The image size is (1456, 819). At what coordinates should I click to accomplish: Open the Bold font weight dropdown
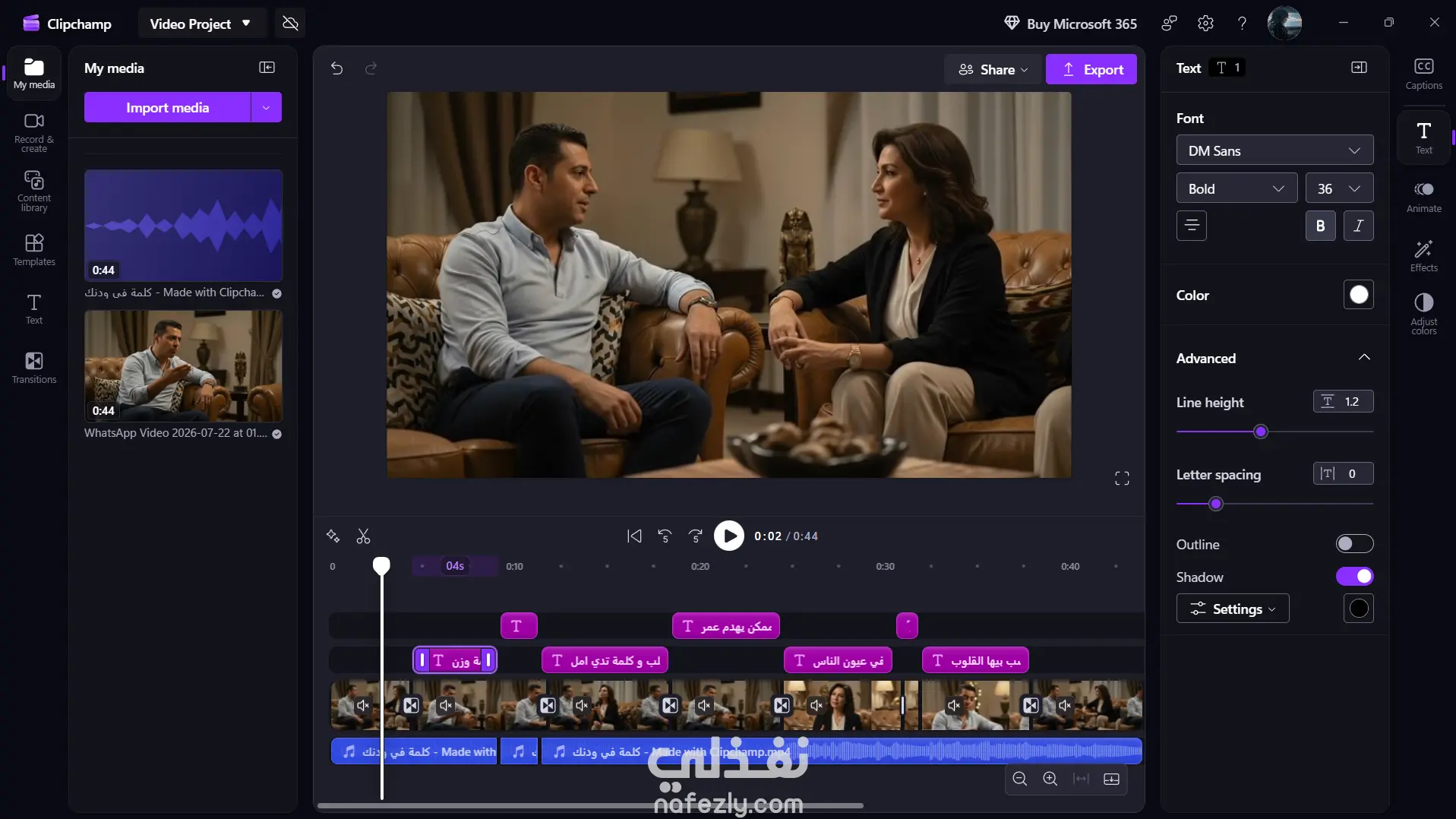[1236, 188]
